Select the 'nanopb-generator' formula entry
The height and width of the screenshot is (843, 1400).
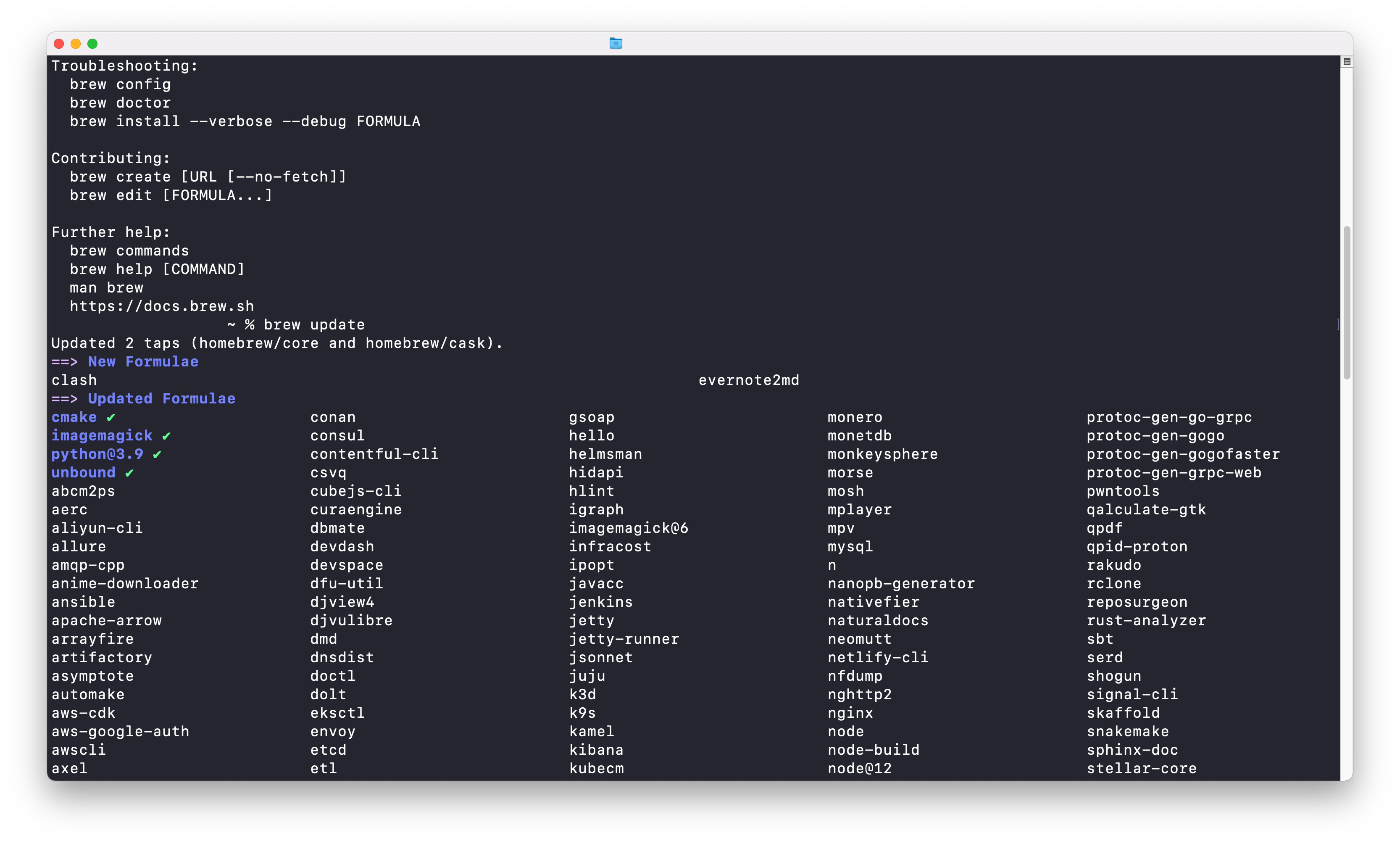(901, 583)
